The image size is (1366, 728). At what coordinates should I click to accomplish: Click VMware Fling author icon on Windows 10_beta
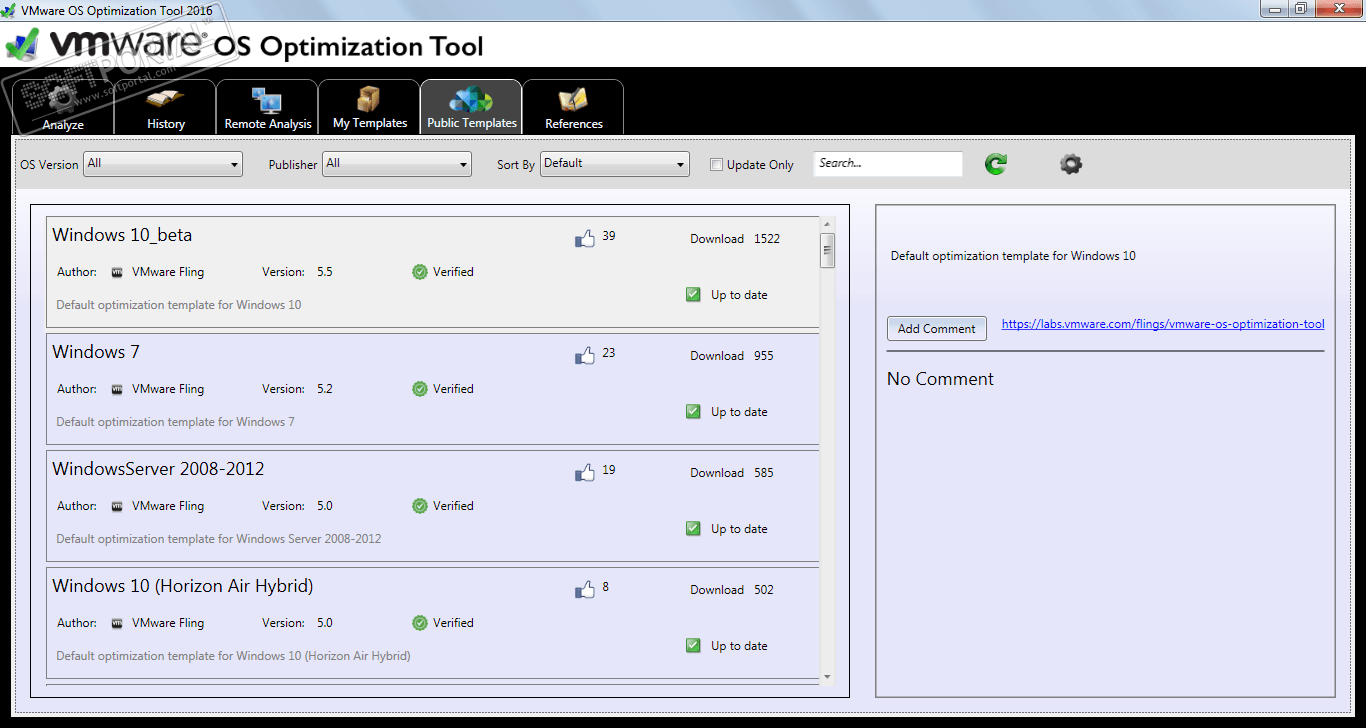pyautogui.click(x=117, y=272)
